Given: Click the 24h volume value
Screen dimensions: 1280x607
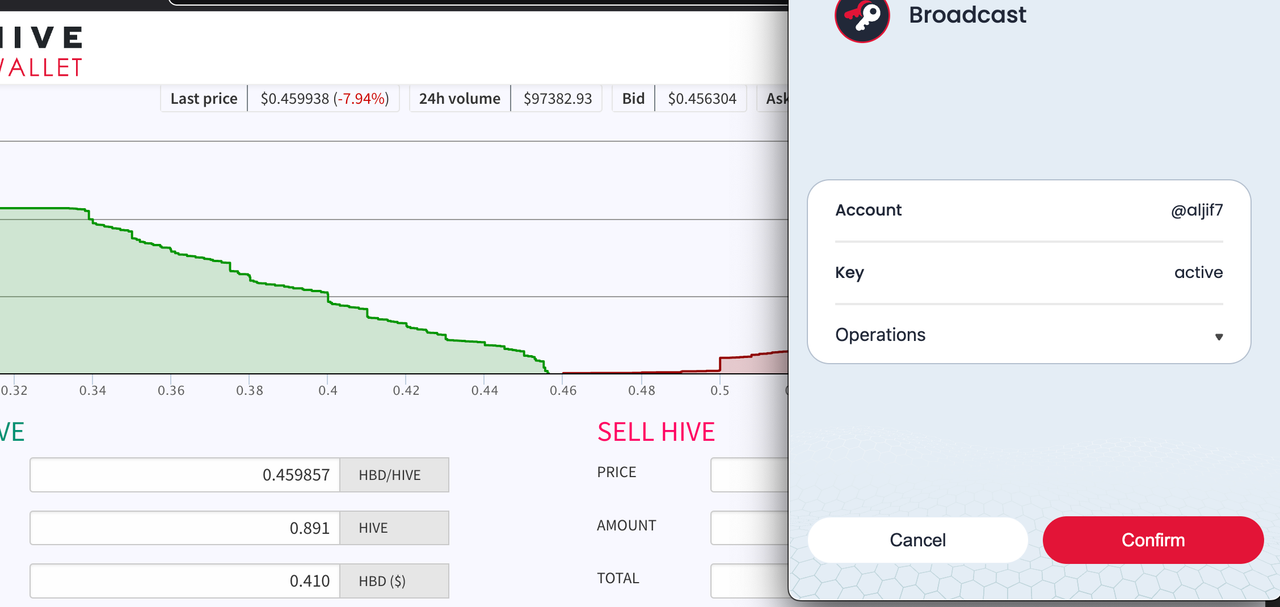Looking at the screenshot, I should coord(557,99).
